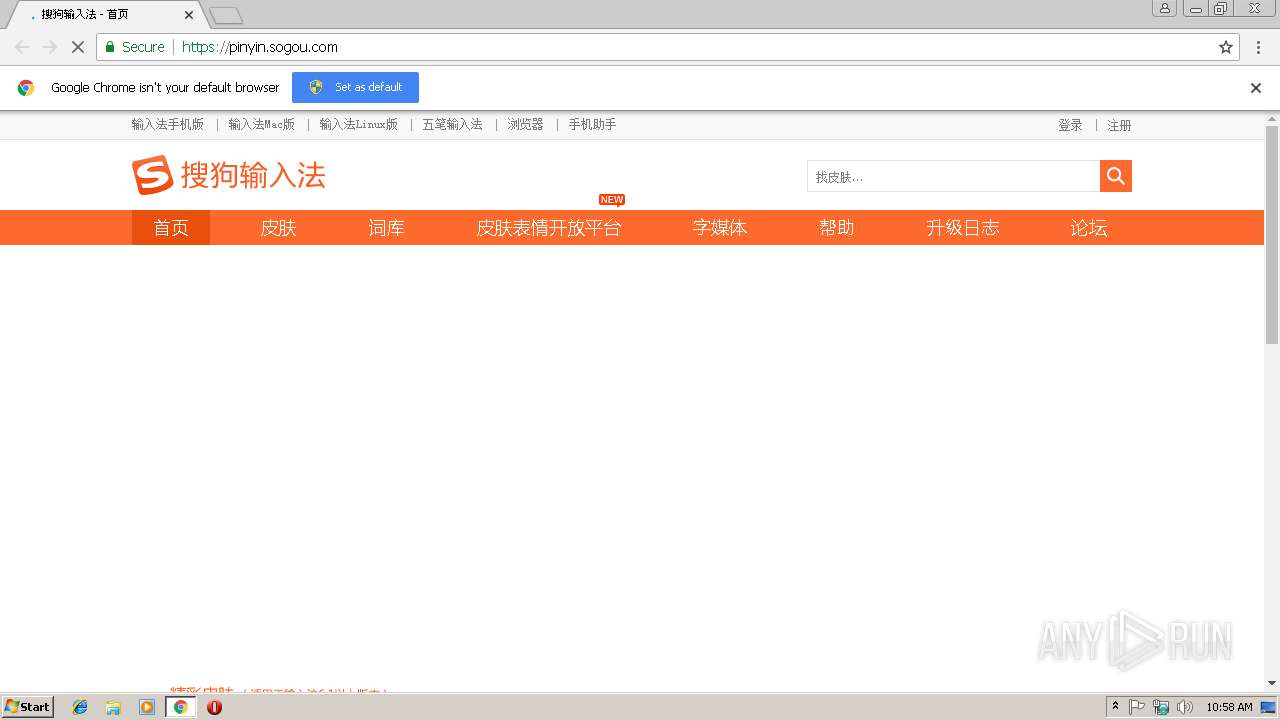The height and width of the screenshot is (720, 1280).
Task: Click the action center flag icon
Action: coord(1137,707)
